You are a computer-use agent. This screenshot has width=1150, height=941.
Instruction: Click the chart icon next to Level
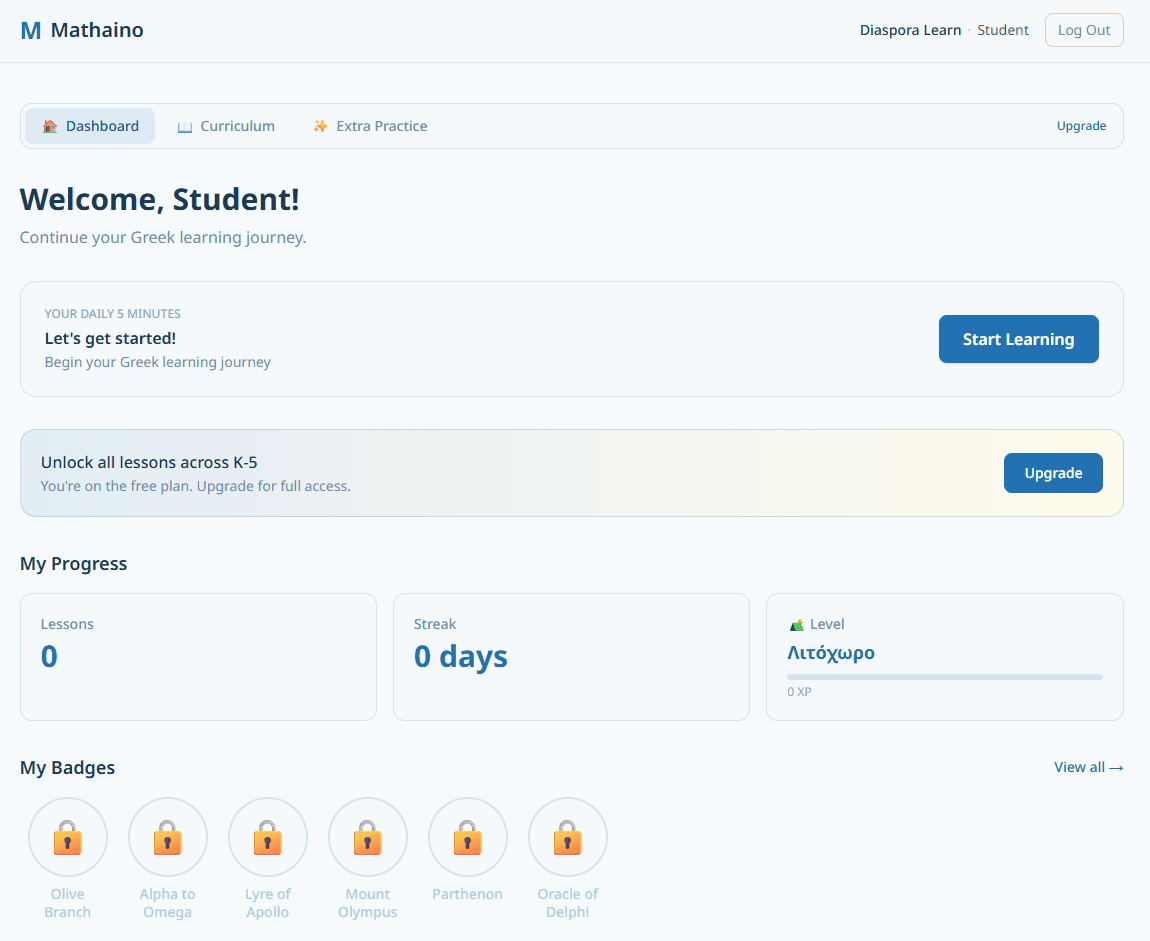click(x=796, y=623)
